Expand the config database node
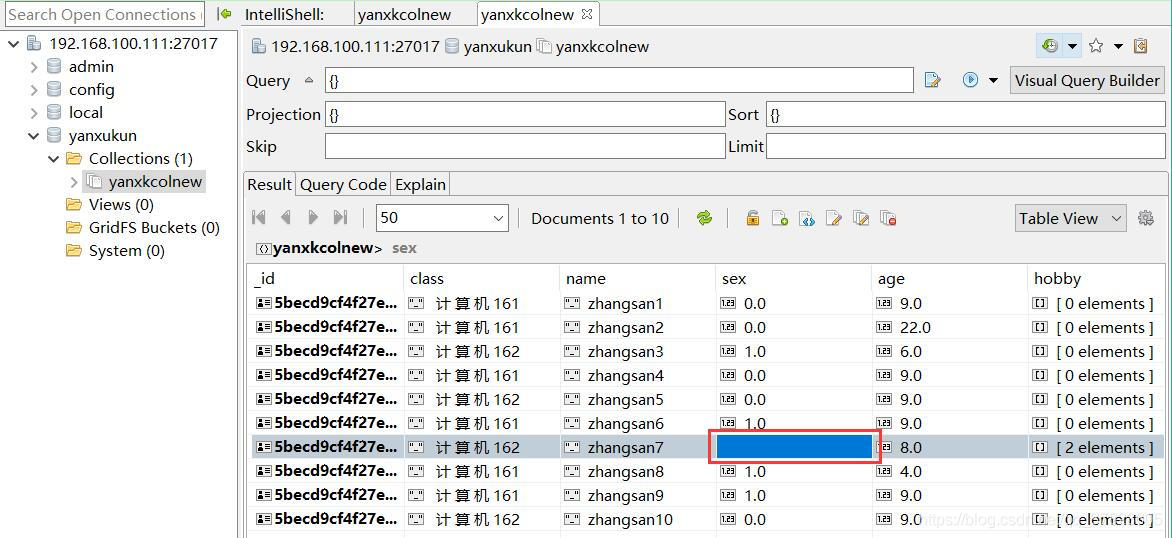 pos(34,90)
